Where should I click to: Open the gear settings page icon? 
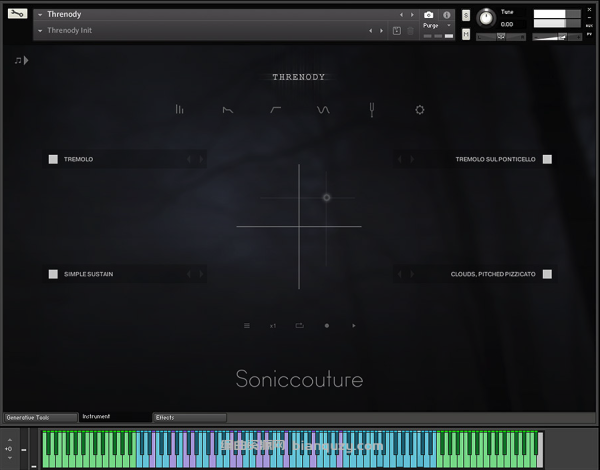(x=420, y=110)
